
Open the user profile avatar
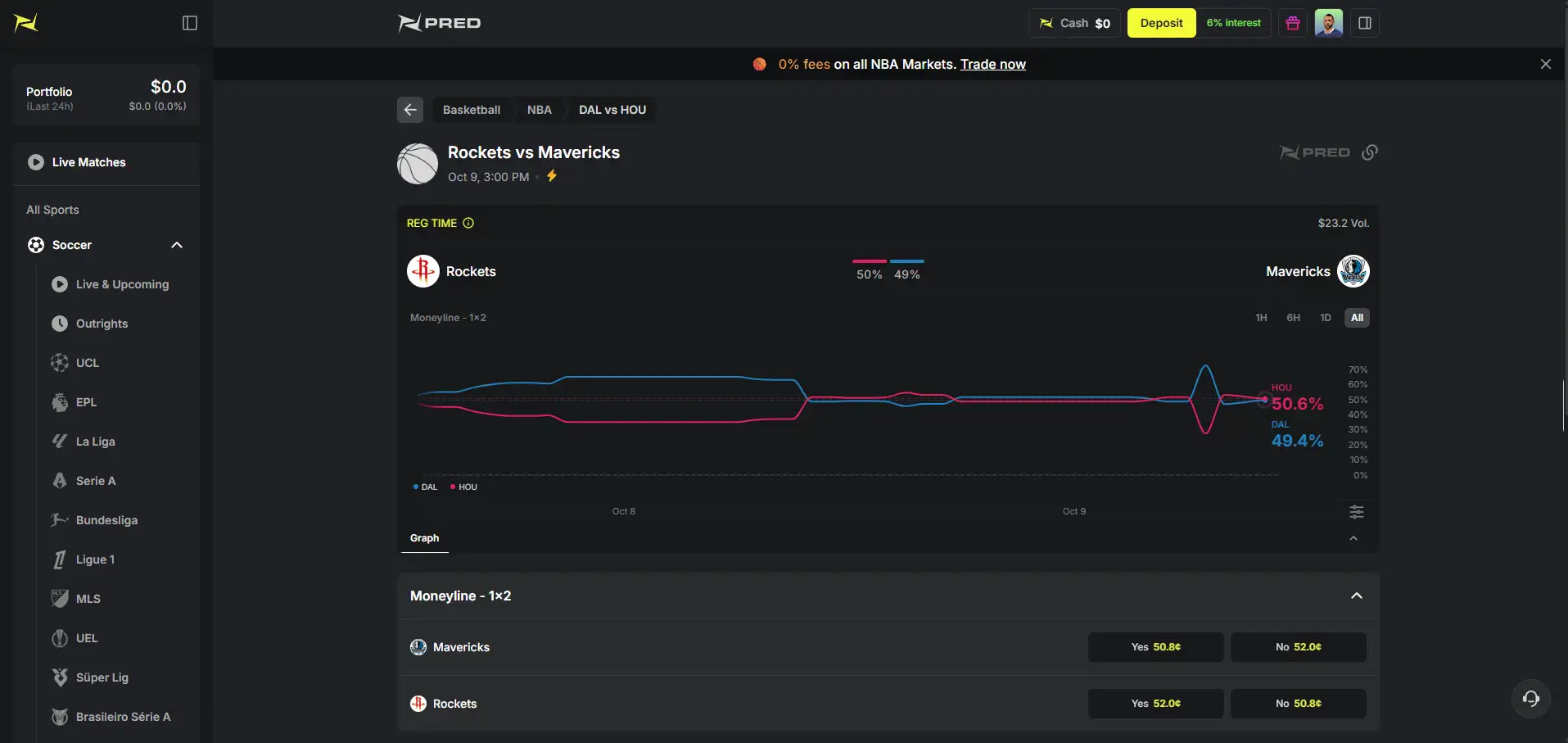coord(1328,23)
